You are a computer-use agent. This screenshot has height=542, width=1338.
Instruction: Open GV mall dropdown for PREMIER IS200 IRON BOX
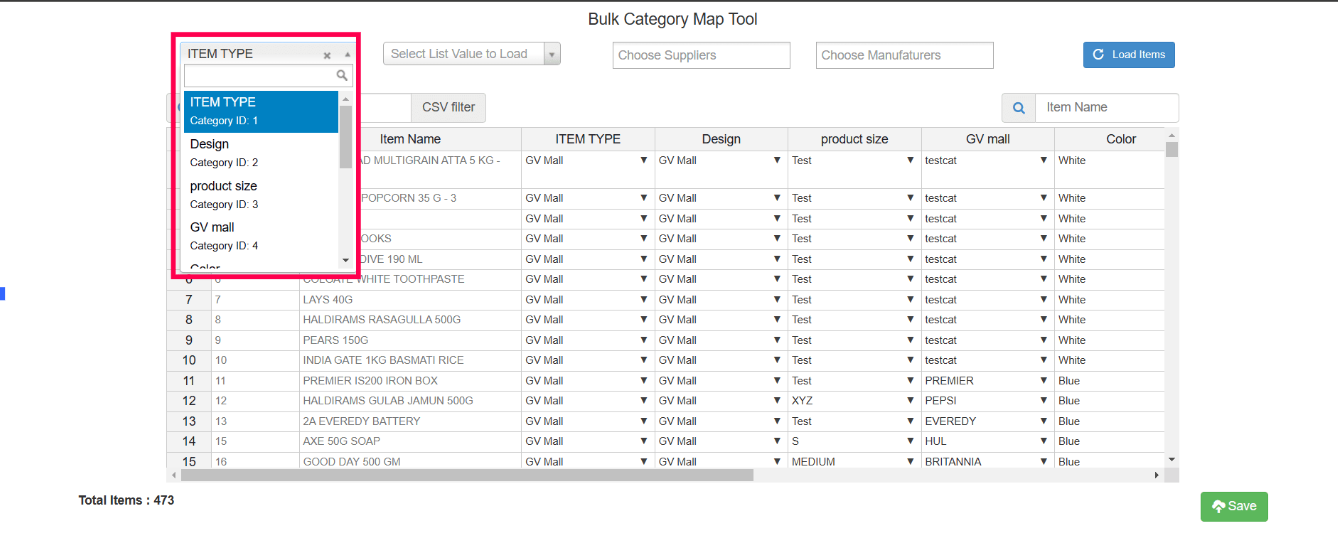[1043, 381]
